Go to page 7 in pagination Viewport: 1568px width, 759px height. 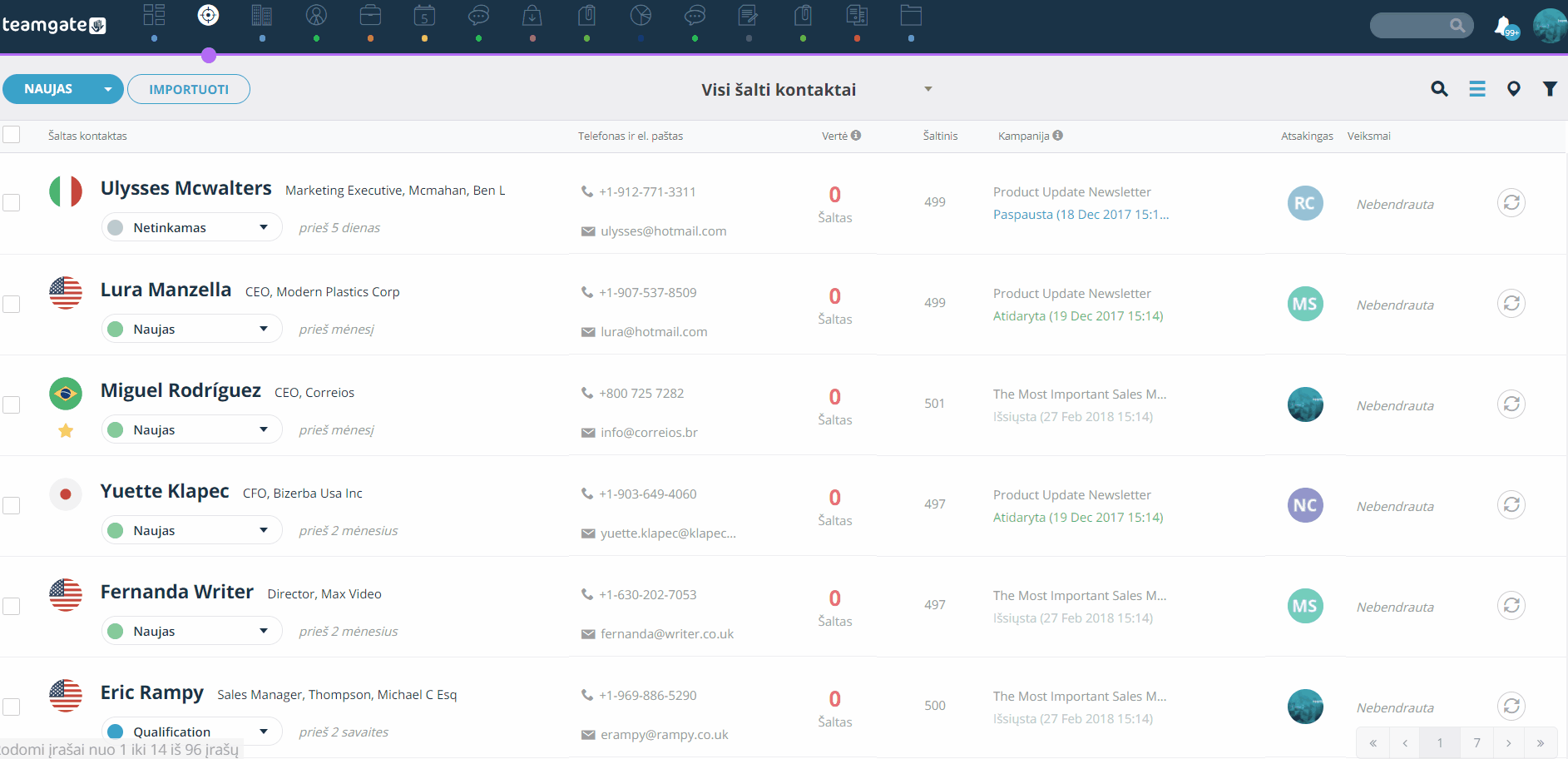[x=1476, y=742]
